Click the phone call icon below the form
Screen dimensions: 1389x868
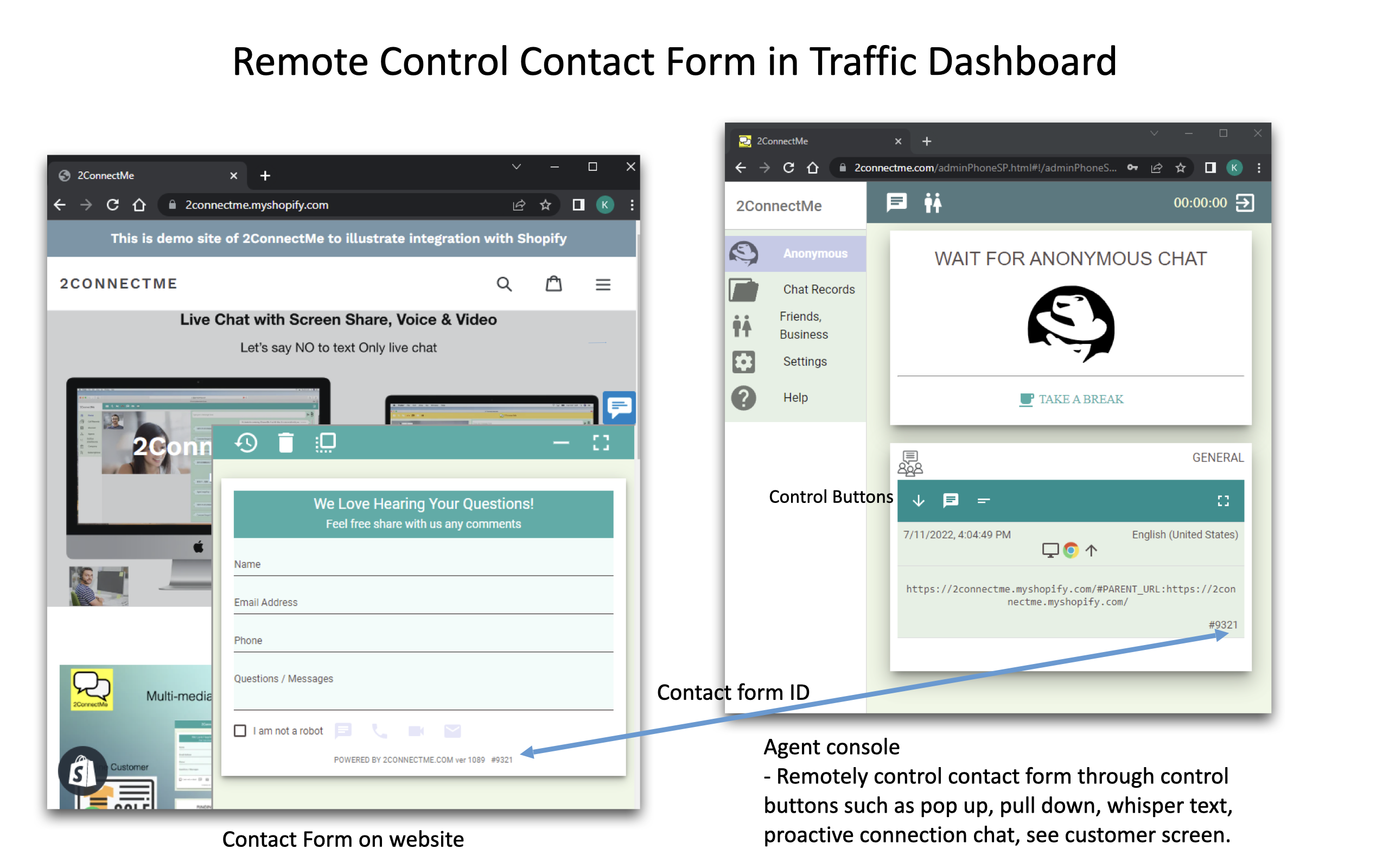(x=379, y=731)
